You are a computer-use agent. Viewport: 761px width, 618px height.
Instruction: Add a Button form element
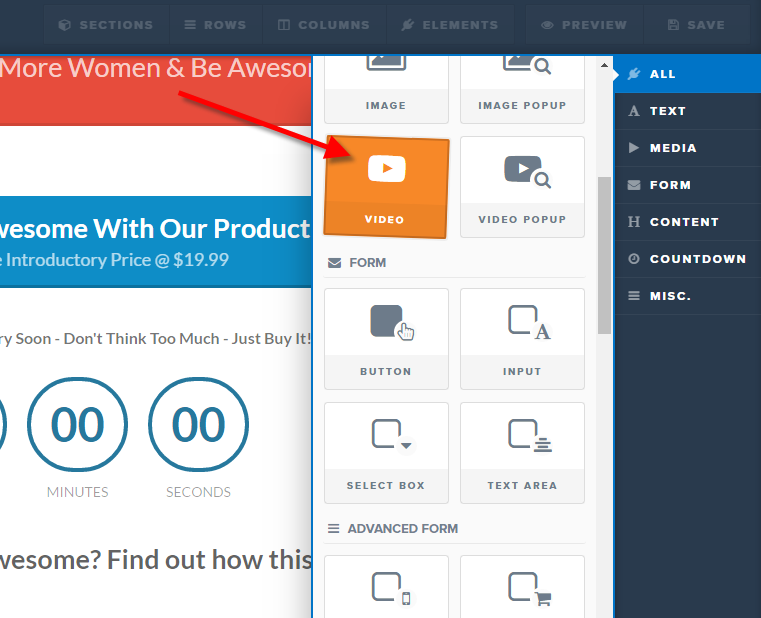click(x=386, y=339)
